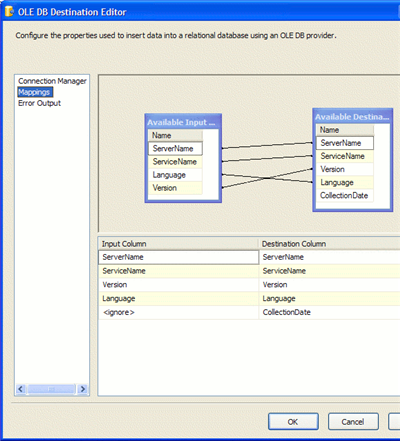
Task: Select ServerName in Available Input Columns
Action: pos(175,148)
